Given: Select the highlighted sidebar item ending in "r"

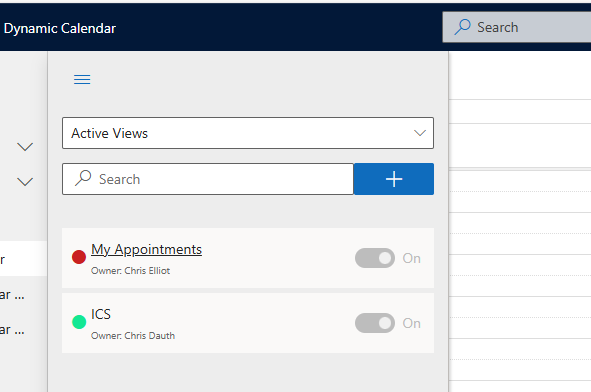Looking at the screenshot, I should pyautogui.click(x=23, y=259).
